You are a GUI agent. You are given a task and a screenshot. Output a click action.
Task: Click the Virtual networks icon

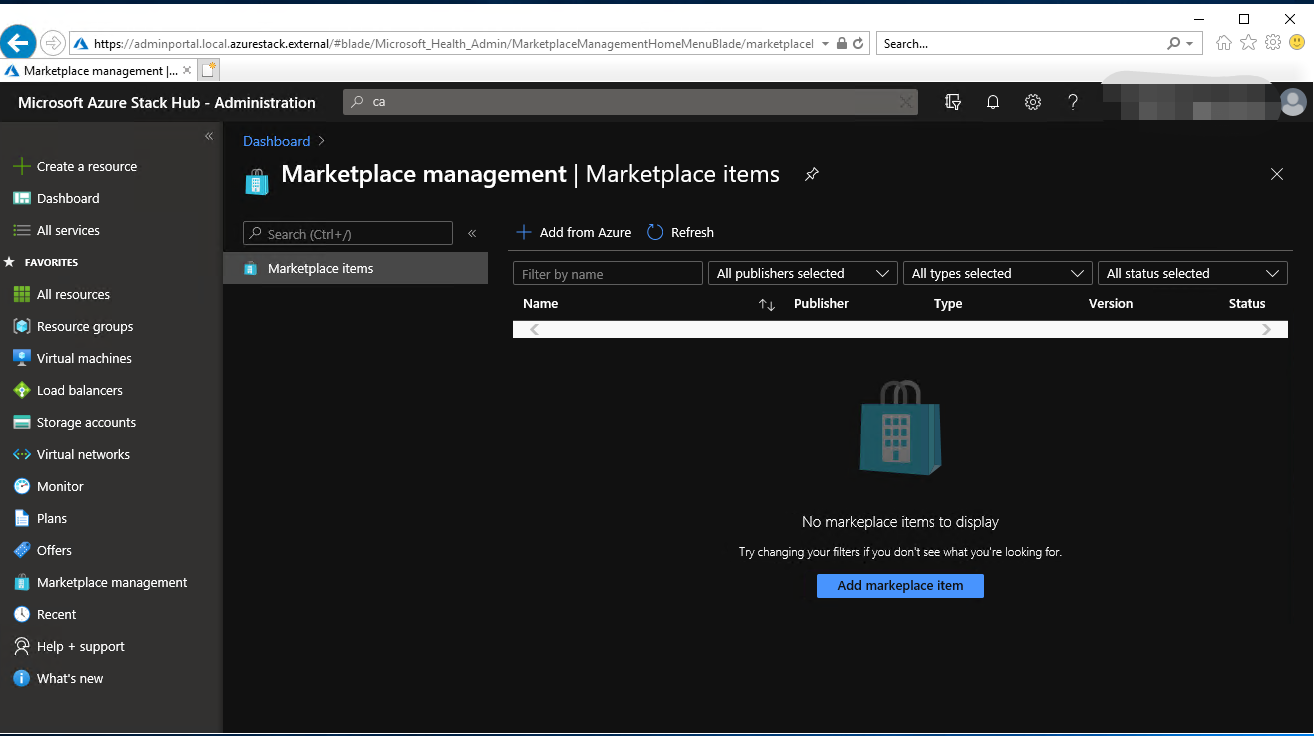[21, 454]
